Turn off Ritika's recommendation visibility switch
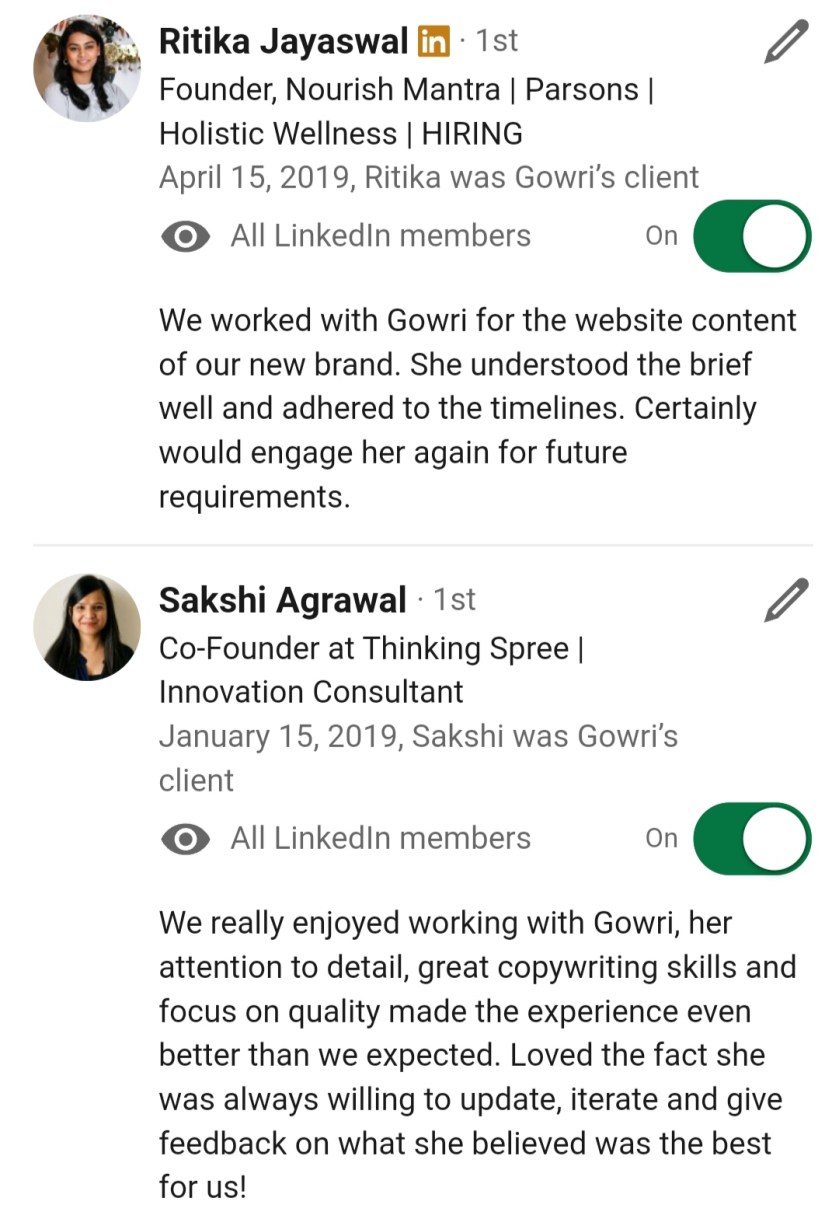This screenshot has width=839, height=1226. click(x=751, y=236)
